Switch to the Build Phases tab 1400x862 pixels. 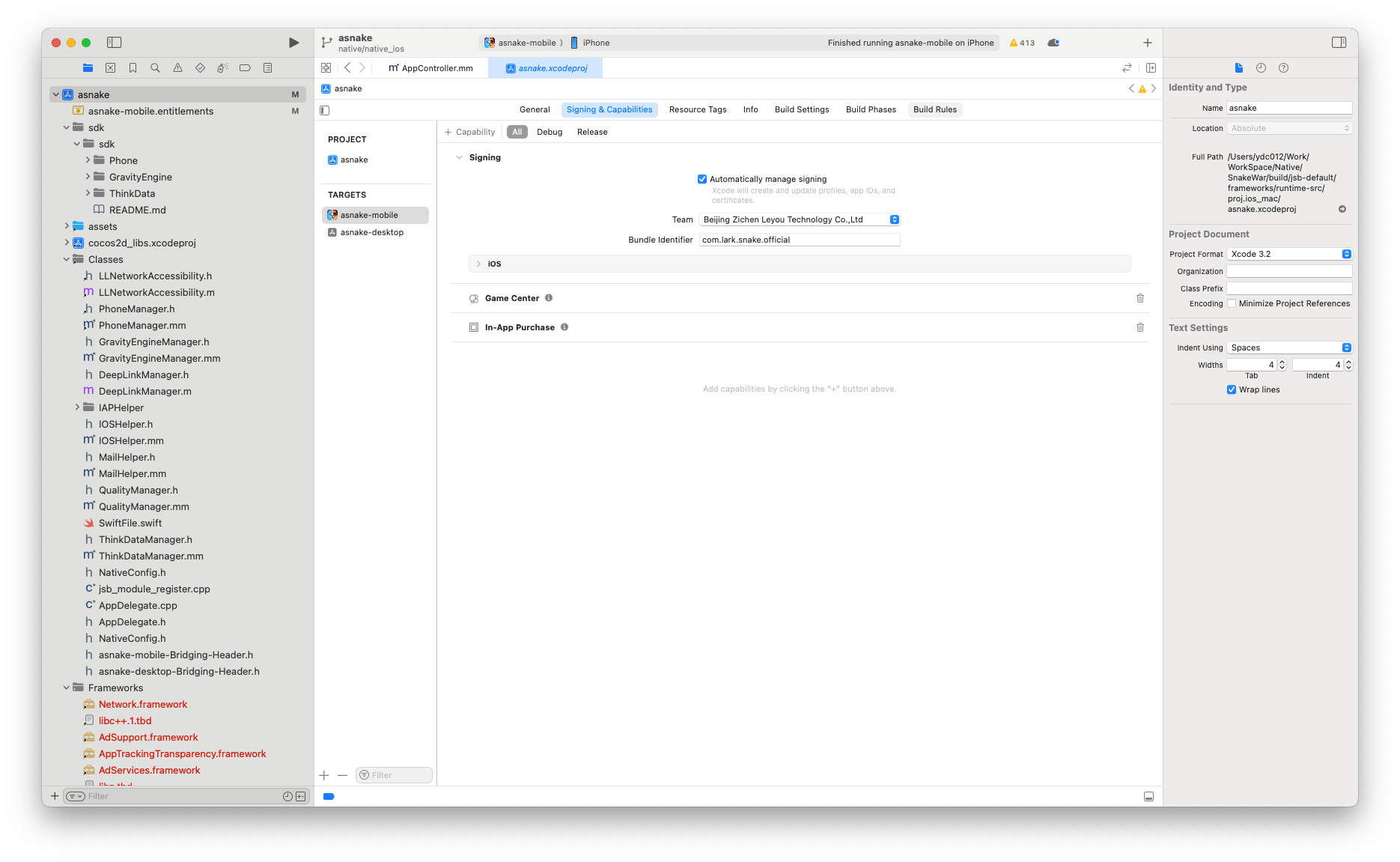[871, 109]
